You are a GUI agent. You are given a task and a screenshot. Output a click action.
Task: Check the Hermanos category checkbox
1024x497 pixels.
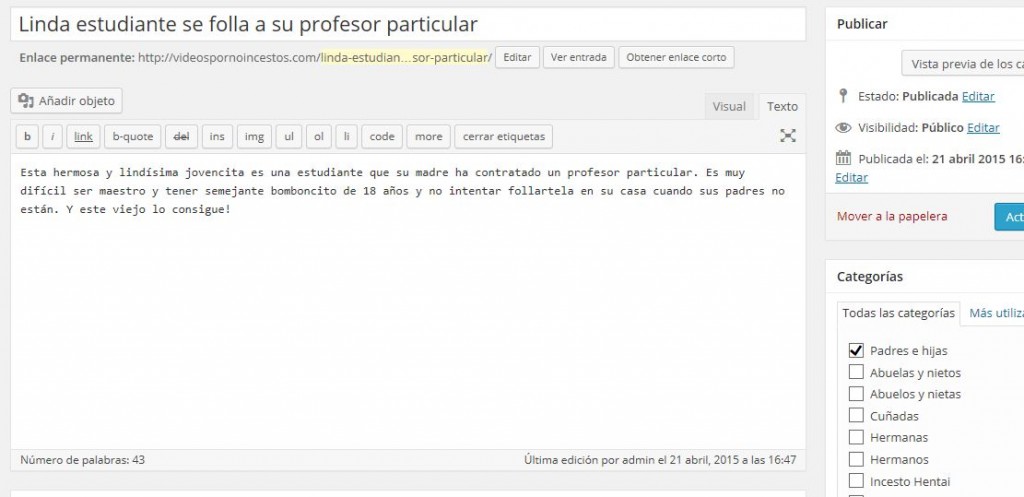(856, 459)
